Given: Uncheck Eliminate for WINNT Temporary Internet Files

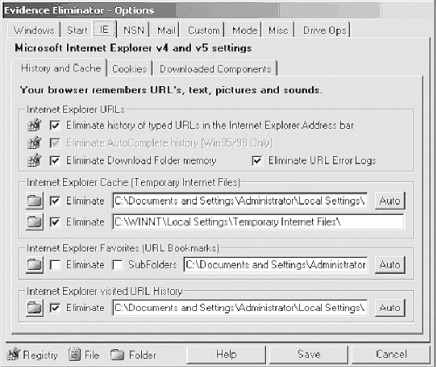Looking at the screenshot, I should [55, 222].
